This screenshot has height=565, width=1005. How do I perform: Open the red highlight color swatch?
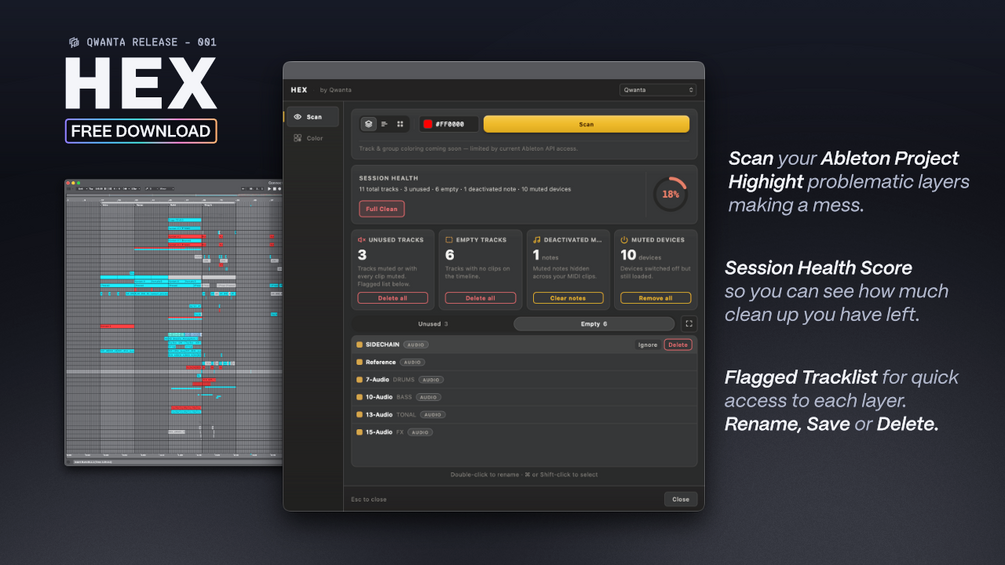(428, 124)
